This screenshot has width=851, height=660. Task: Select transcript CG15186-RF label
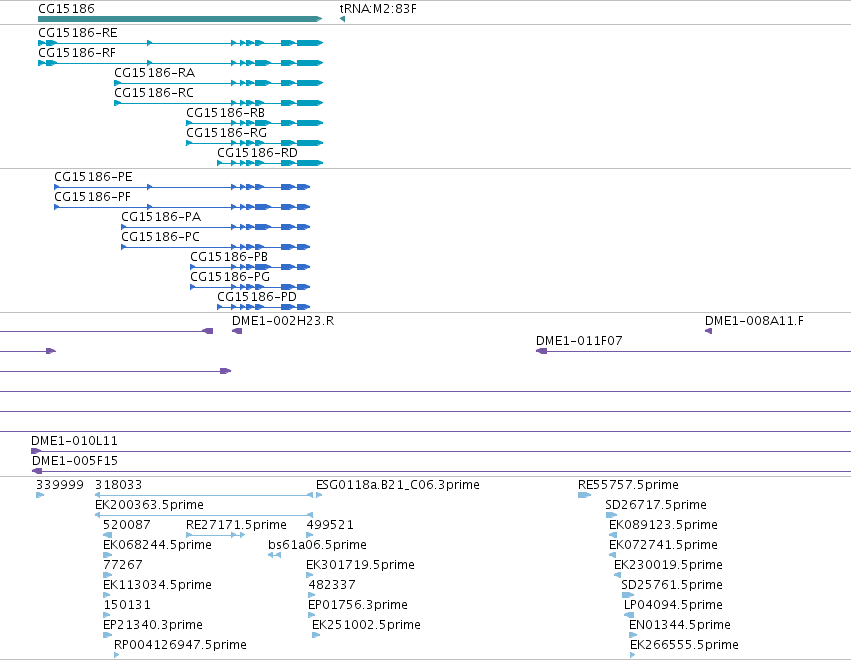point(77,53)
